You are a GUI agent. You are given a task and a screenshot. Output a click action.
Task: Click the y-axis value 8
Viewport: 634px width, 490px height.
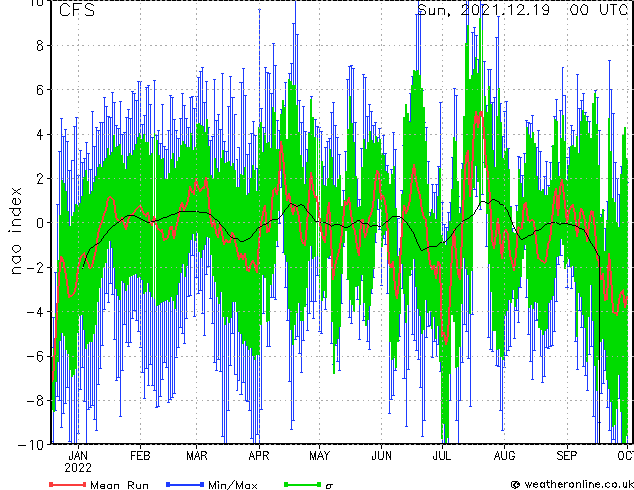point(40,46)
